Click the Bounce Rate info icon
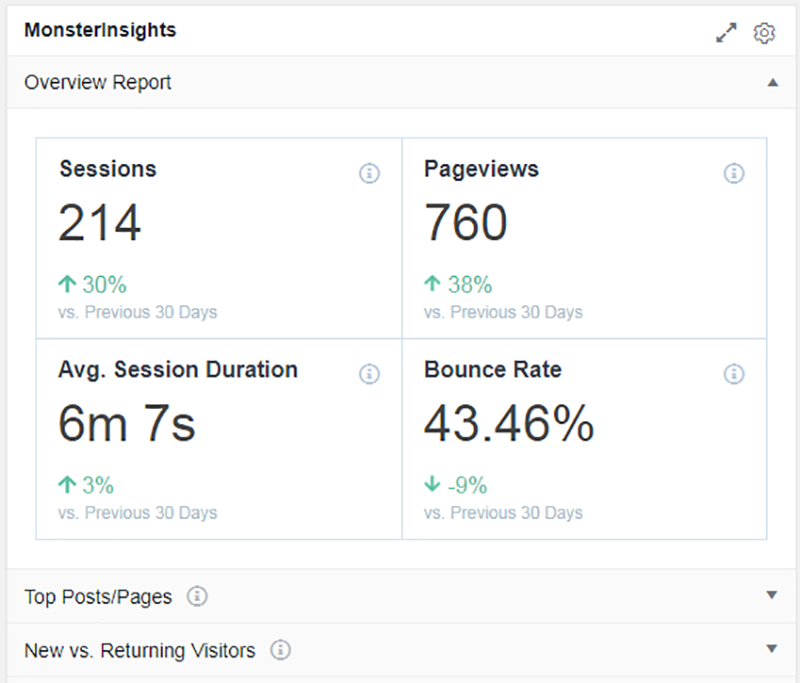This screenshot has height=683, width=800. pyautogui.click(x=734, y=374)
